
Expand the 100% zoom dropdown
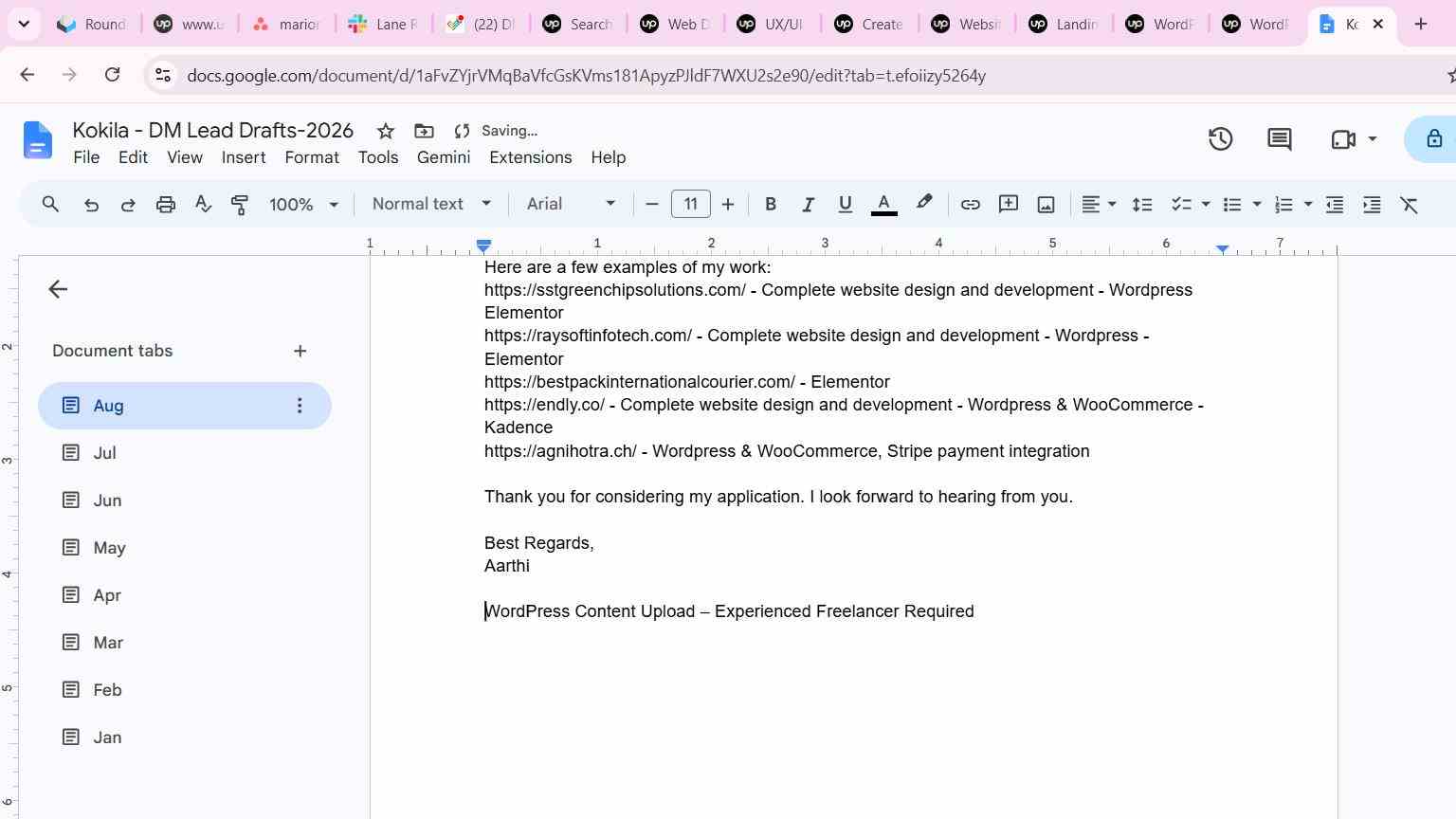click(x=304, y=204)
